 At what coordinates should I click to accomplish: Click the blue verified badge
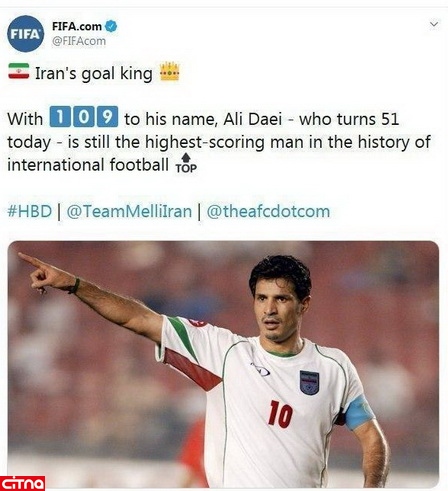coord(111,26)
